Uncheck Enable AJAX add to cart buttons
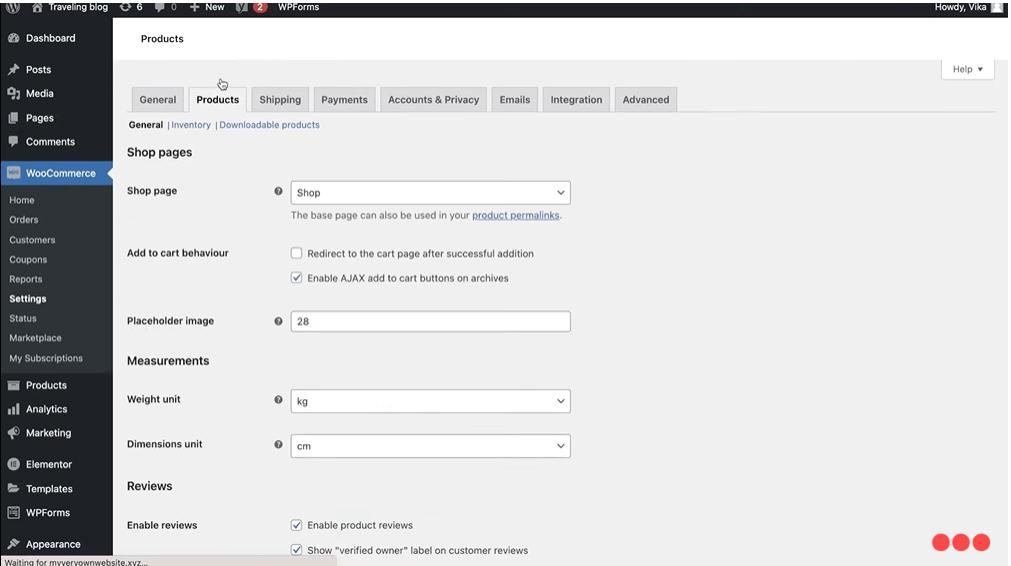The height and width of the screenshot is (566, 1011). click(x=297, y=278)
